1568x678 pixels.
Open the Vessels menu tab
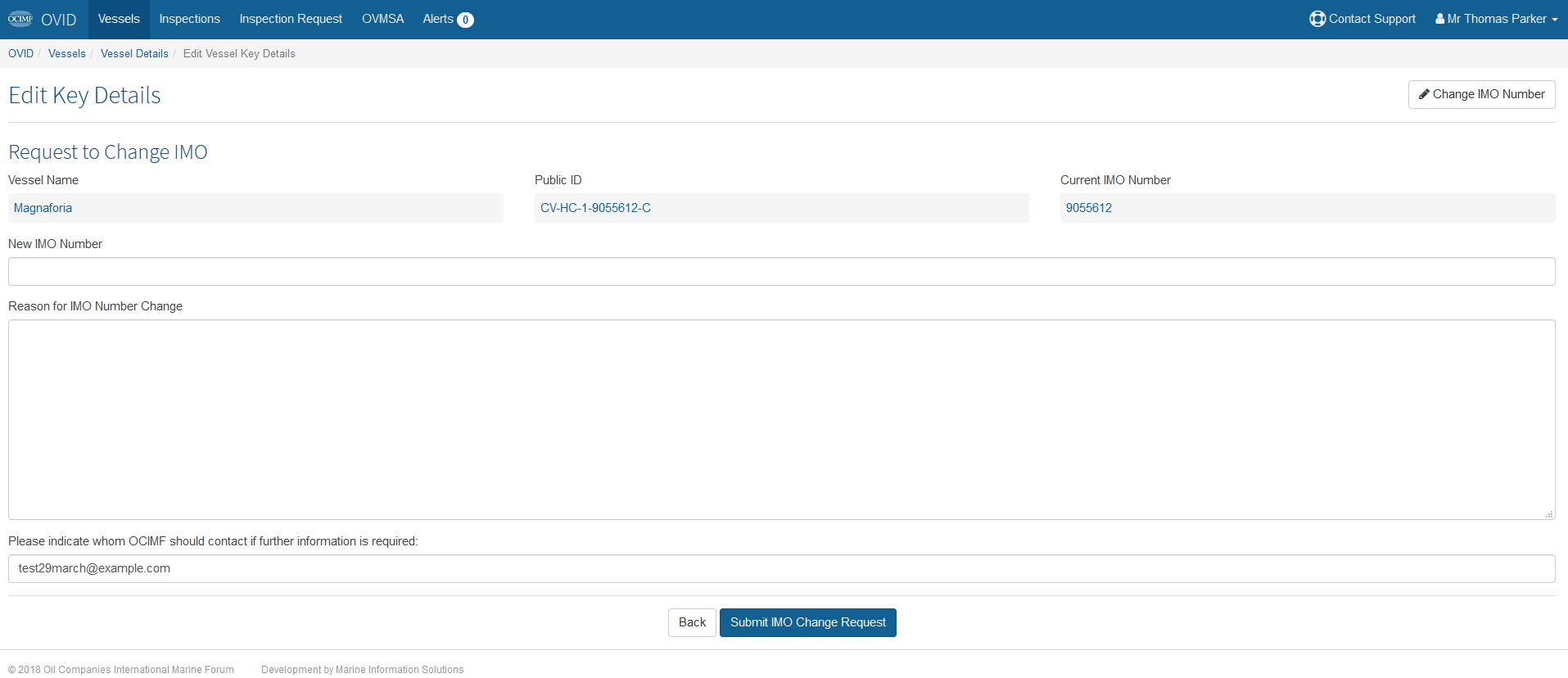point(119,19)
